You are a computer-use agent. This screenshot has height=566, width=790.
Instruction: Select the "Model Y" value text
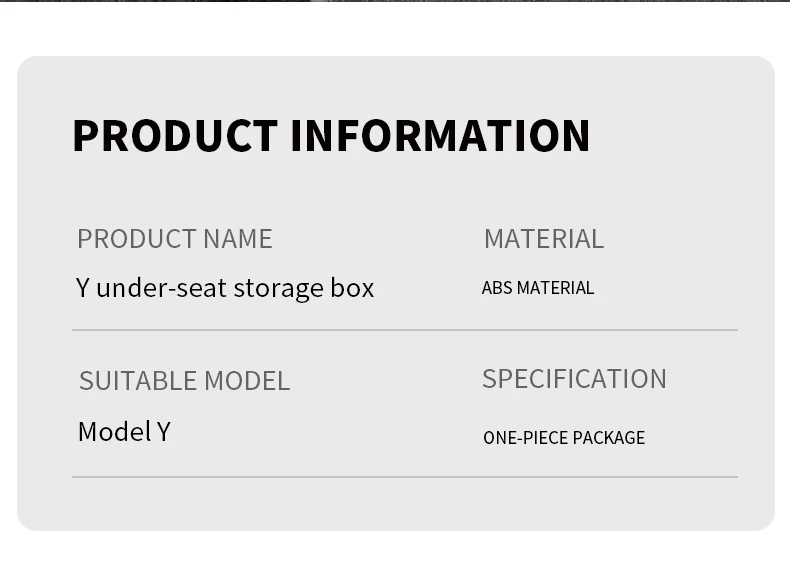(124, 432)
